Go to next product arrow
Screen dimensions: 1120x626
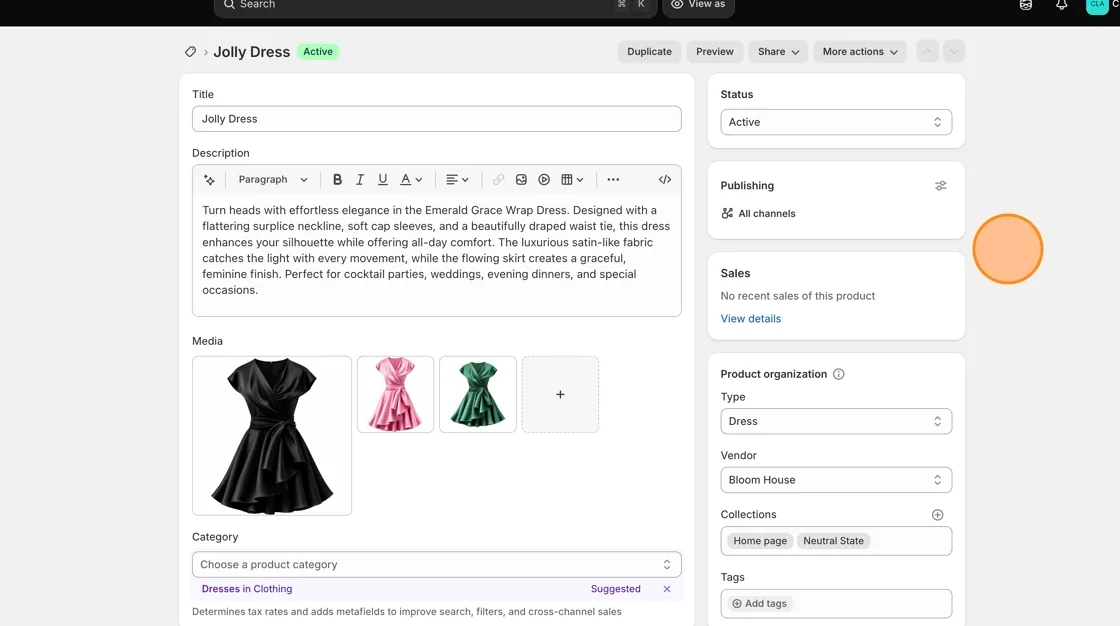click(x=954, y=51)
